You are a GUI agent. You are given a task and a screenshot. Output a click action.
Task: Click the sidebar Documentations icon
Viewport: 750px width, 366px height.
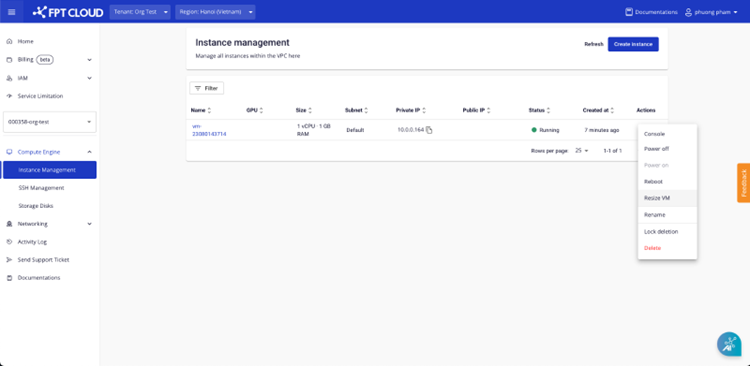click(9, 278)
